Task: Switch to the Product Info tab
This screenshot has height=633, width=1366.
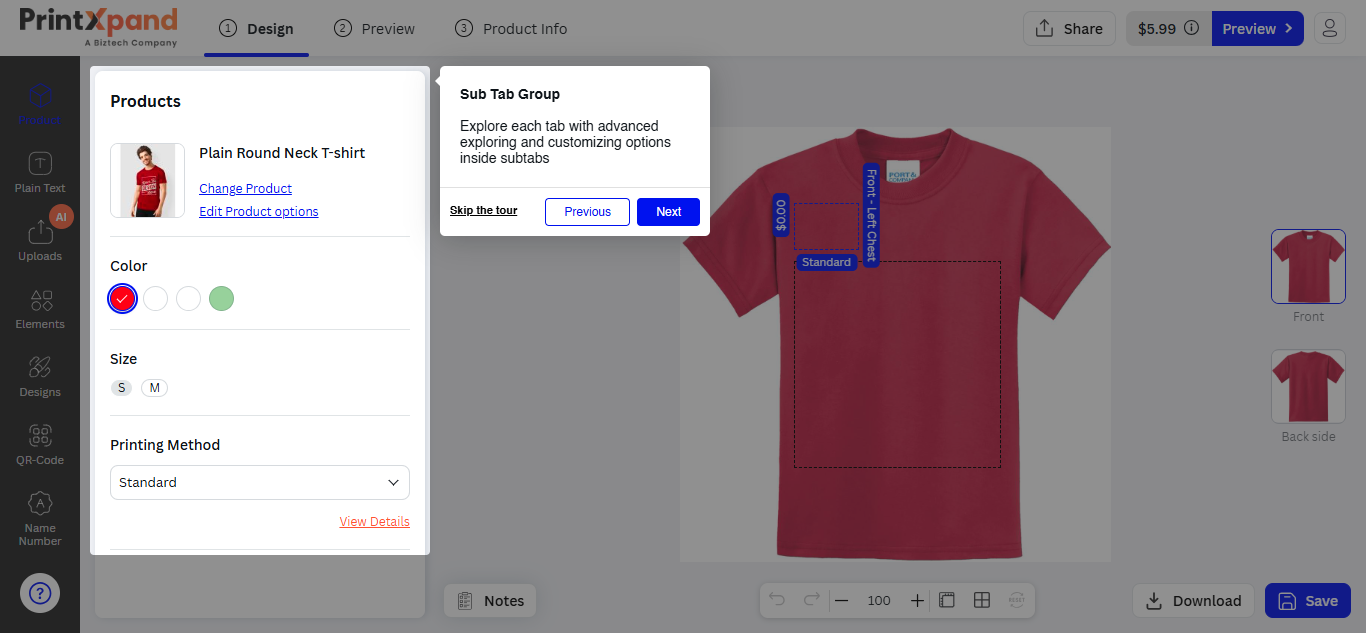Action: click(511, 28)
